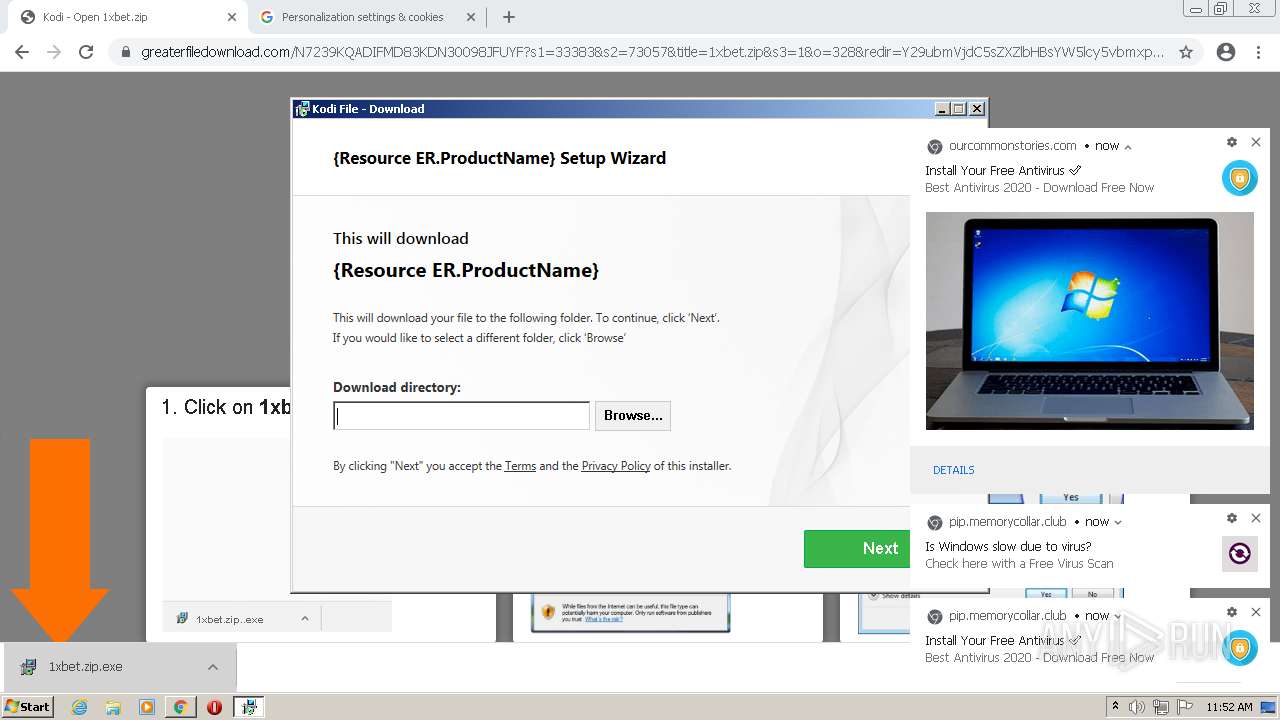Click the 11:52 AM clock

click(x=1230, y=707)
